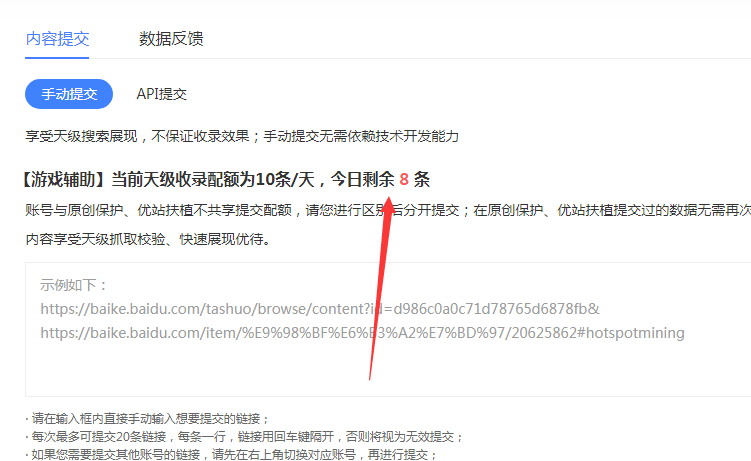Click the 享受天级搜索展现 description line
Viewport: 751px width, 461px height.
pos(242,136)
